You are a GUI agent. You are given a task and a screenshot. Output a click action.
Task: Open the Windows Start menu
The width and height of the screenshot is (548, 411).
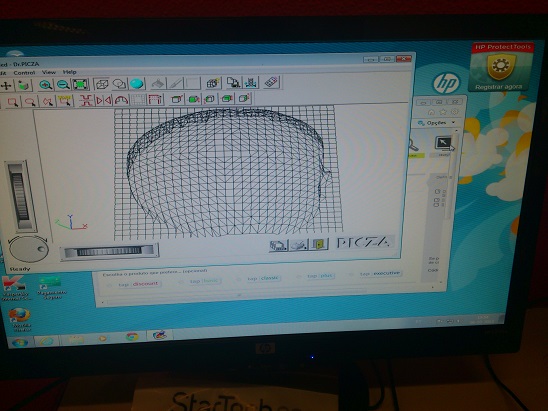tap(20, 342)
